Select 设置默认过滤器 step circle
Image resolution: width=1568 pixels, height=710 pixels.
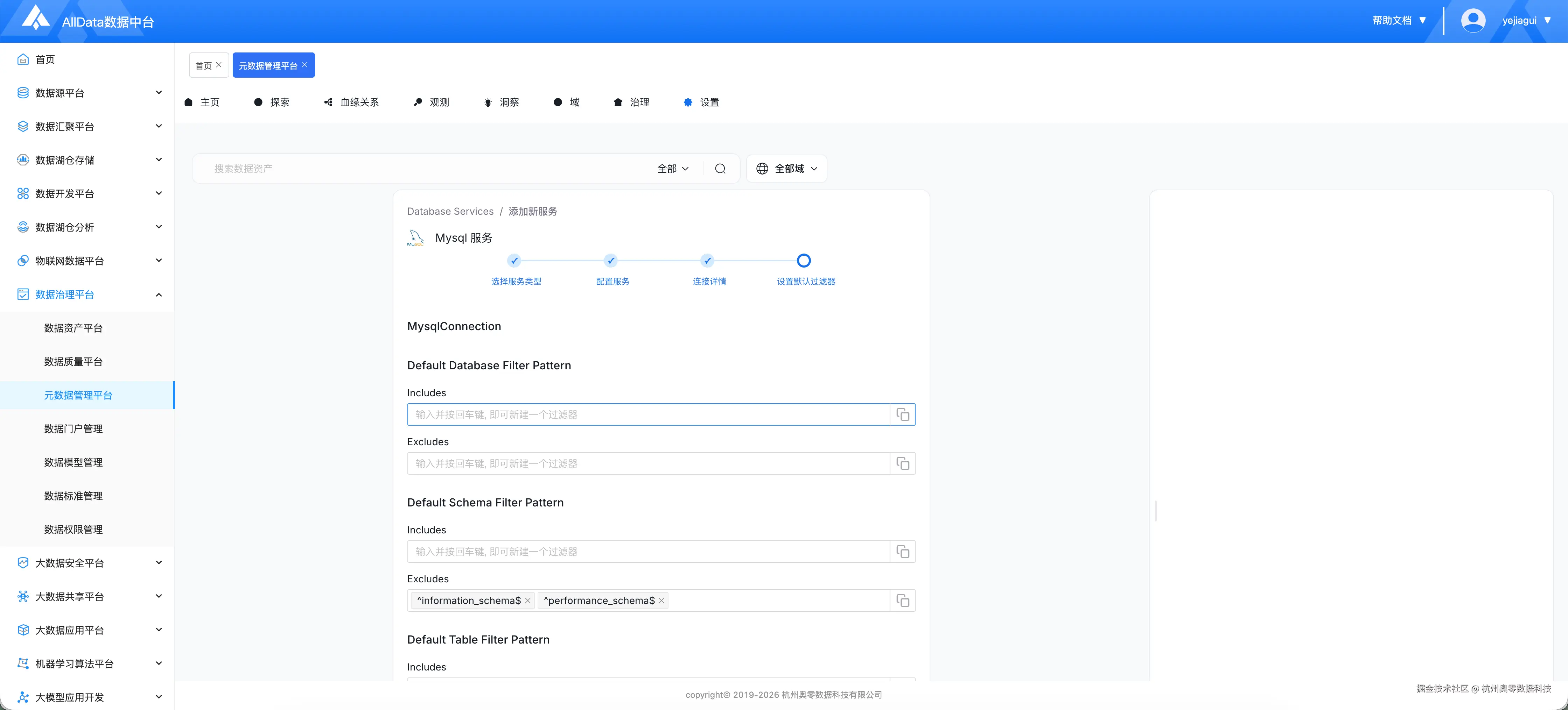point(804,261)
